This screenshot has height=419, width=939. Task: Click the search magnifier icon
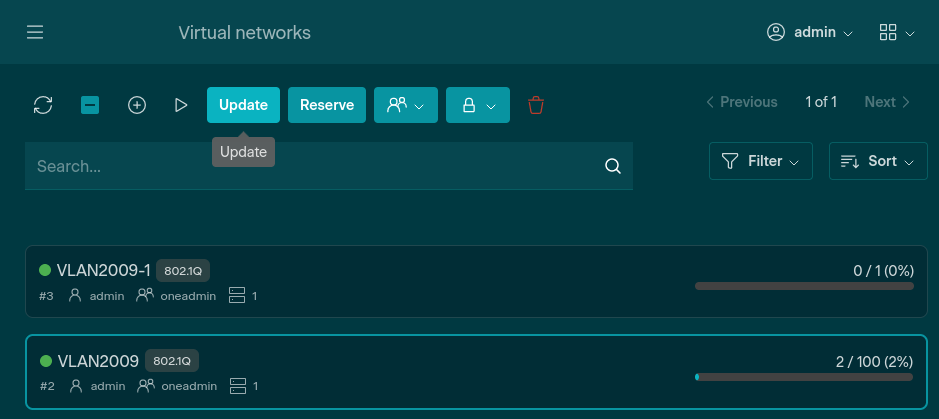(x=613, y=166)
